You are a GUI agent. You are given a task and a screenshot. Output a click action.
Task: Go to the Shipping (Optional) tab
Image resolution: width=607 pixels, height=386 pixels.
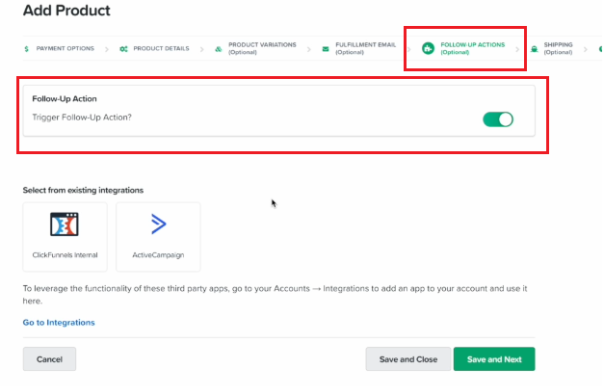(551, 48)
